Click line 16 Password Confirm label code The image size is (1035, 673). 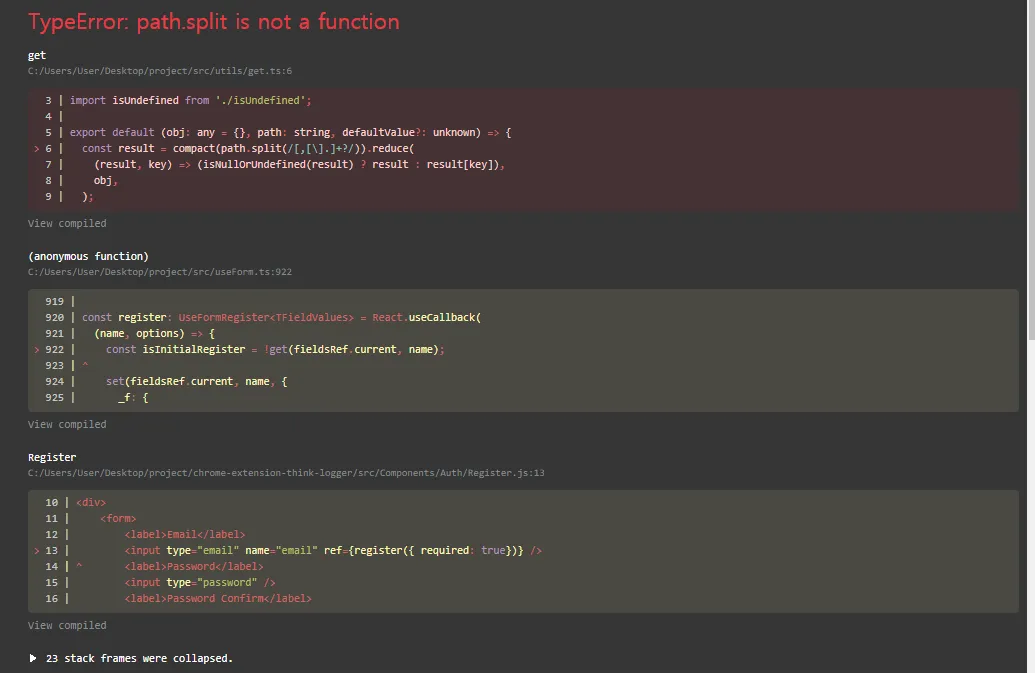click(x=218, y=598)
